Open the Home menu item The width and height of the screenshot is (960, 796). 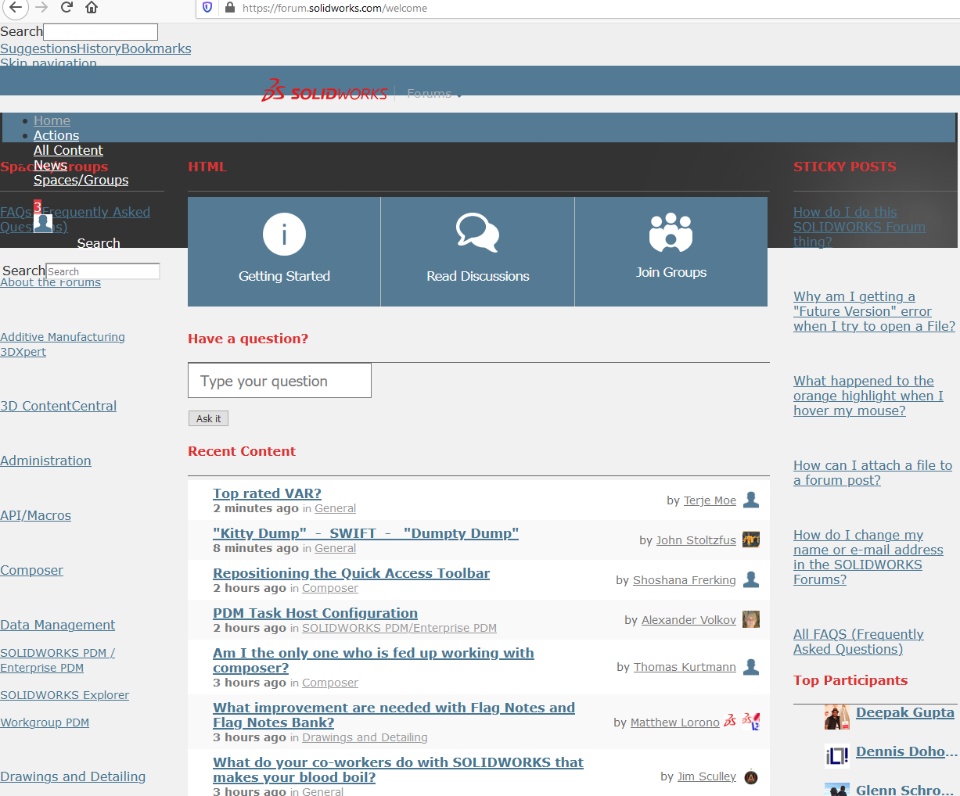pos(52,121)
